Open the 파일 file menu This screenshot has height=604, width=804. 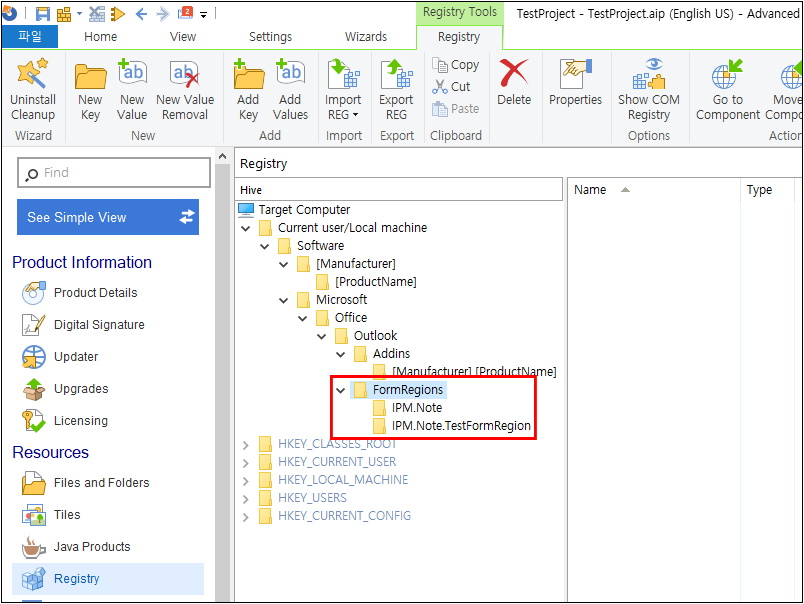pos(30,36)
